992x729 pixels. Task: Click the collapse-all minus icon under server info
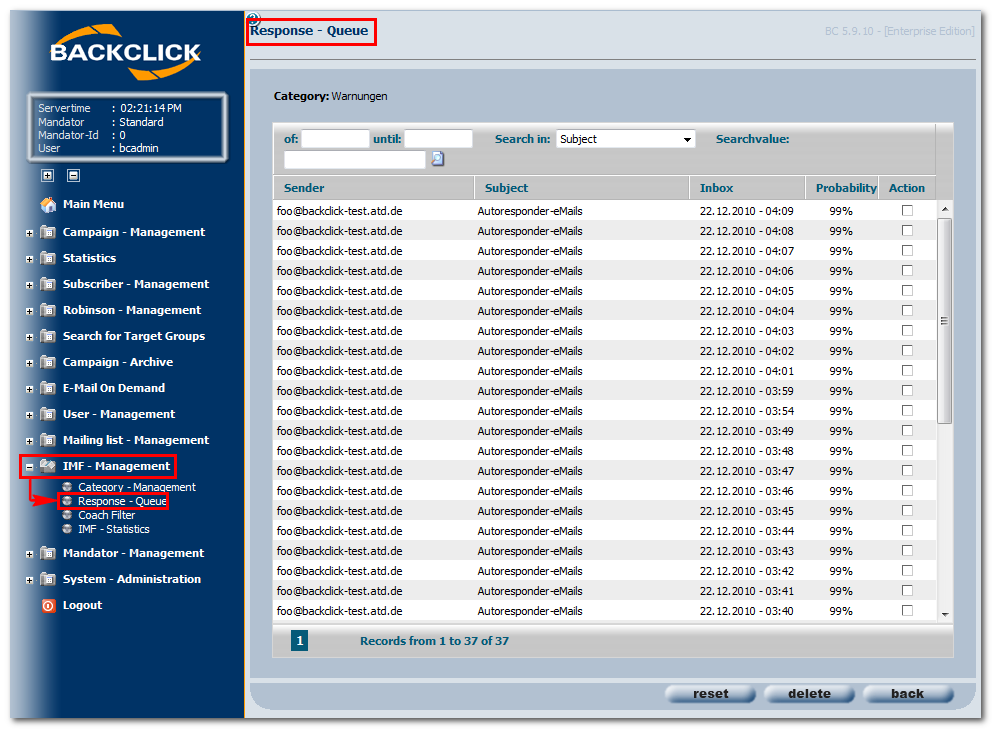tap(73, 175)
